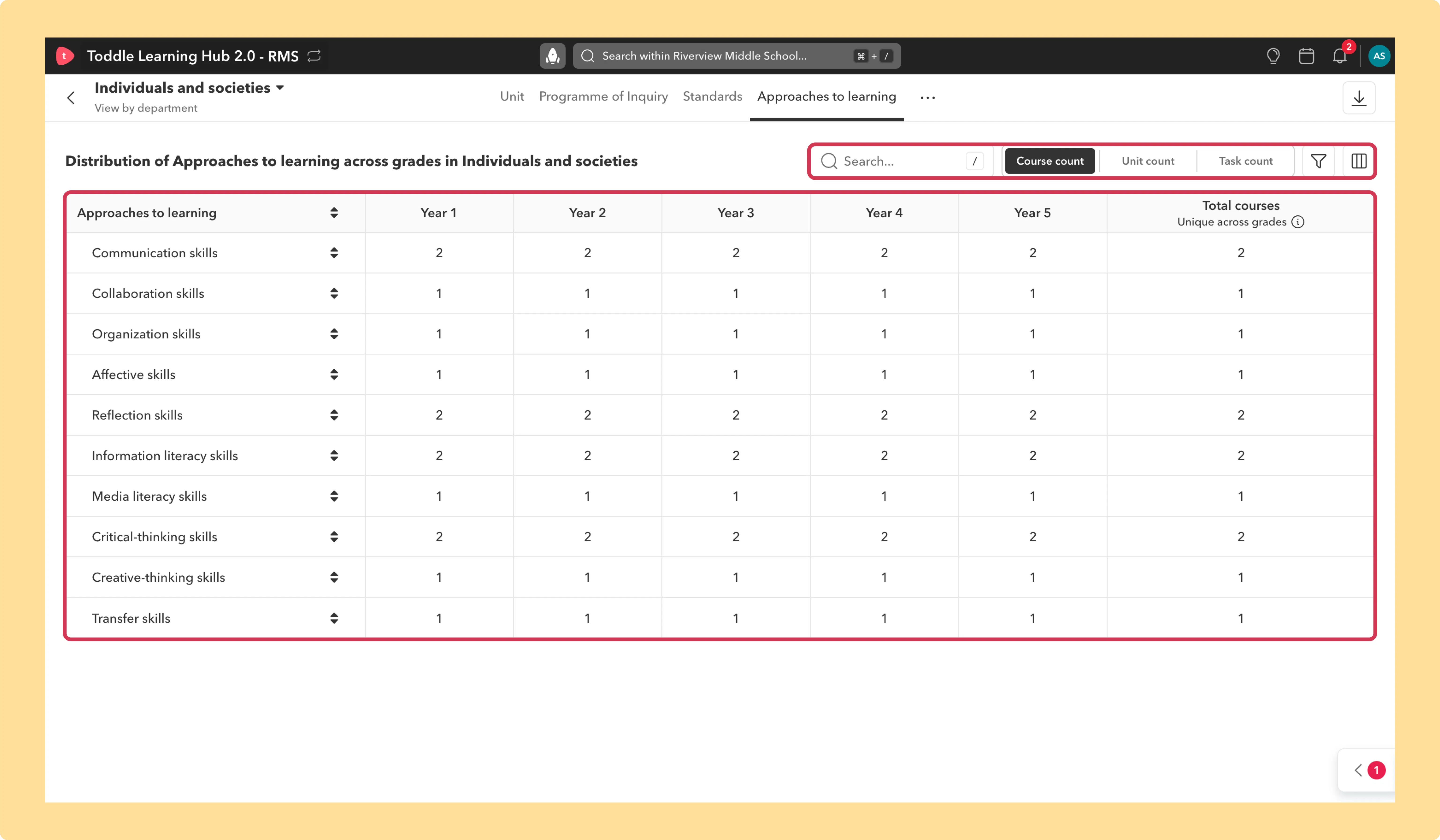Click the Year 5 column header
1440x840 pixels.
coord(1033,213)
